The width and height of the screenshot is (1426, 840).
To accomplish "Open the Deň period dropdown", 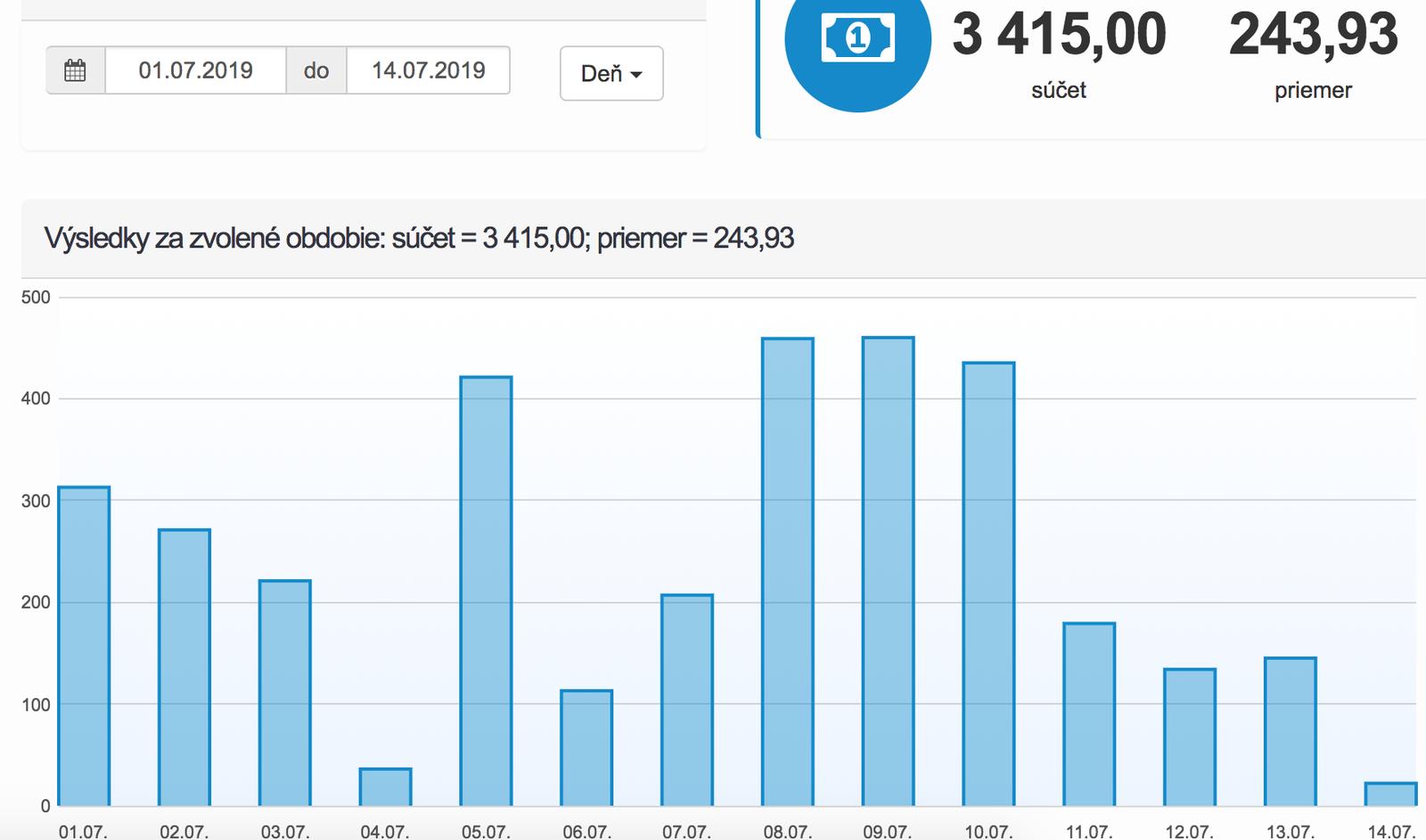I will [611, 73].
